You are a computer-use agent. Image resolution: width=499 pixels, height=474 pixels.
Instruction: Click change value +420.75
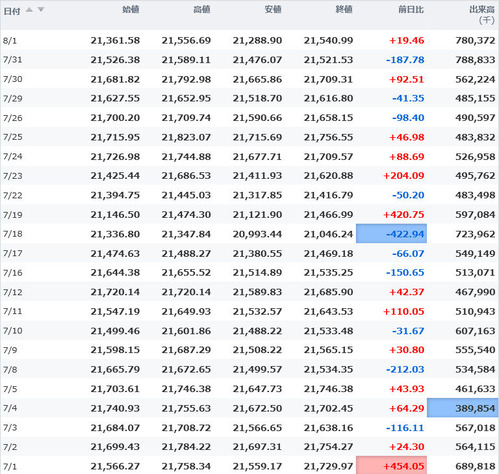pyautogui.click(x=404, y=215)
